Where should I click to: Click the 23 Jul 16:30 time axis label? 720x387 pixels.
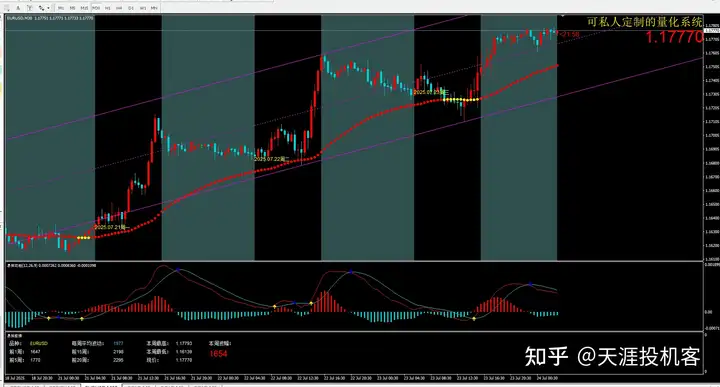494,378
